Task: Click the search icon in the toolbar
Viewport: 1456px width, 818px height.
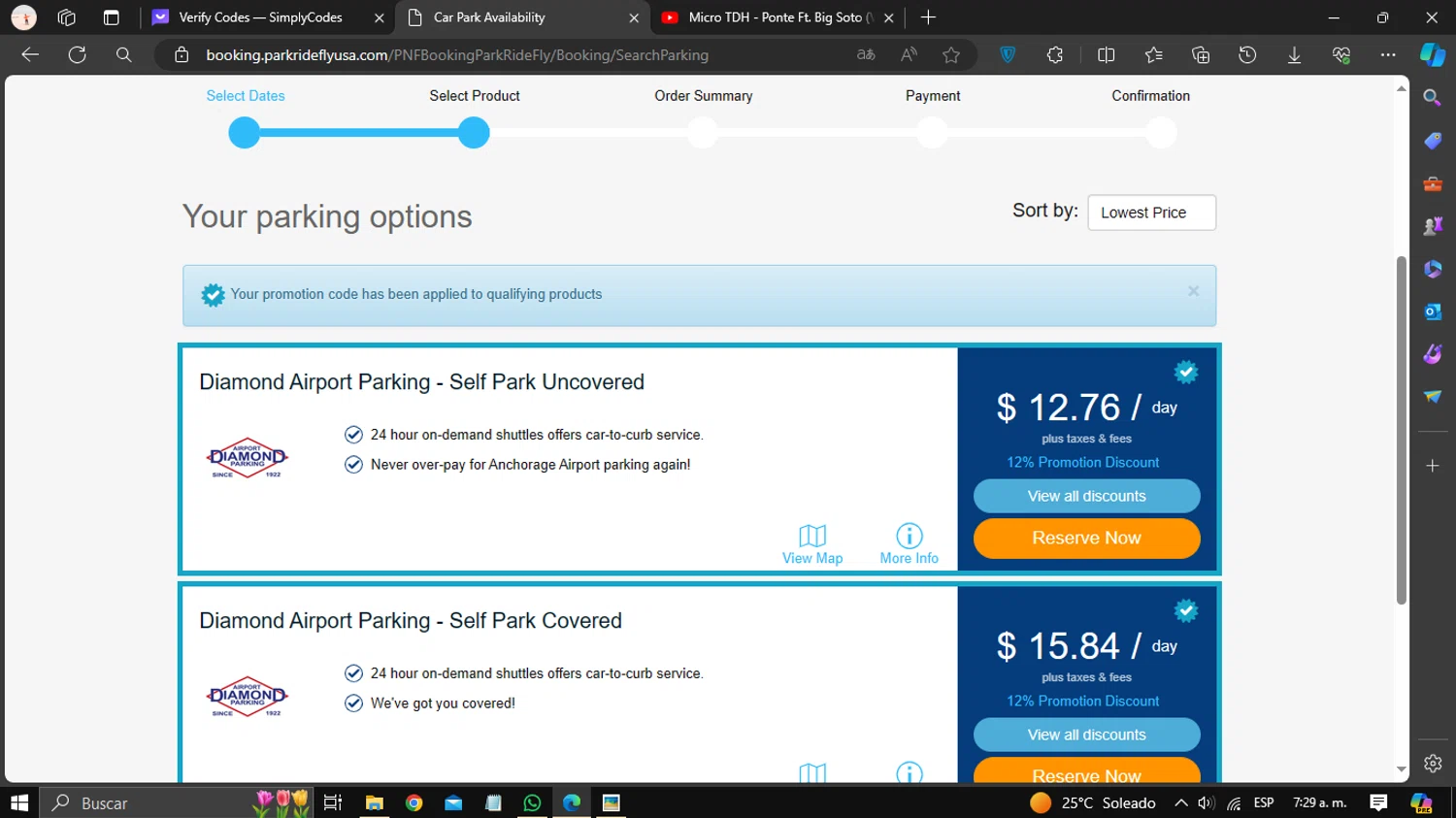Action: (123, 55)
